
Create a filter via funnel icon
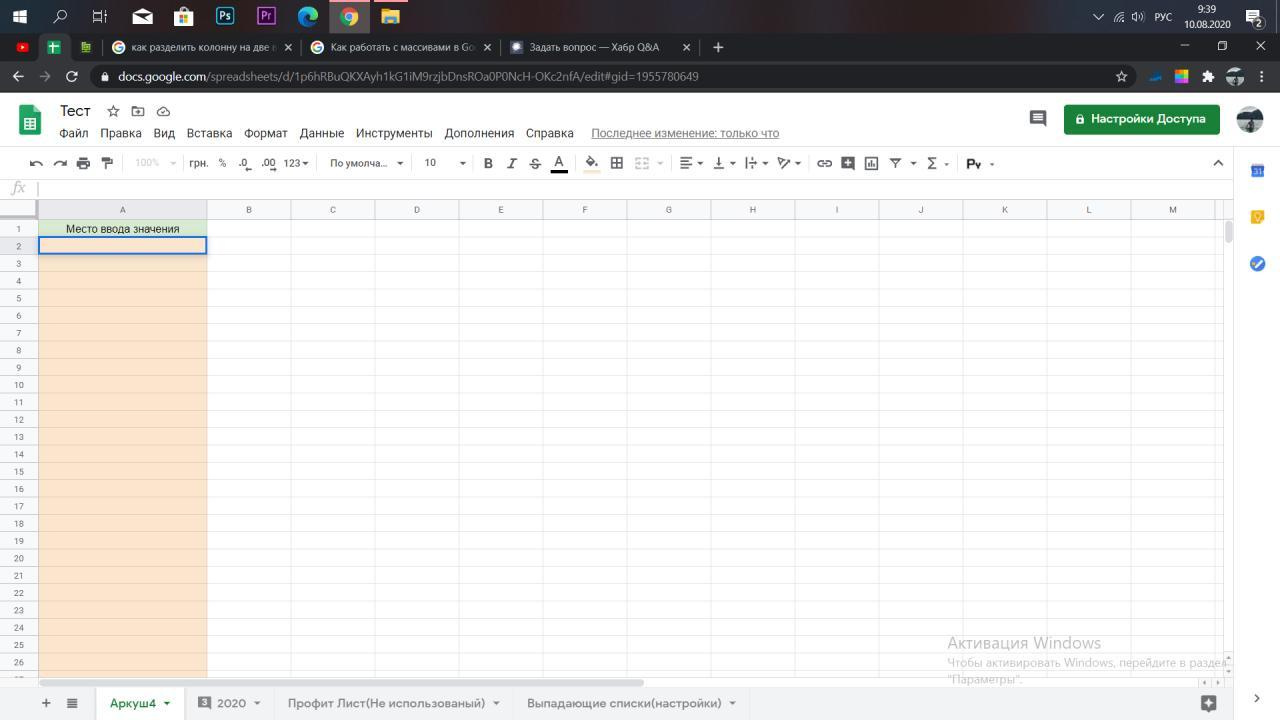(896, 163)
